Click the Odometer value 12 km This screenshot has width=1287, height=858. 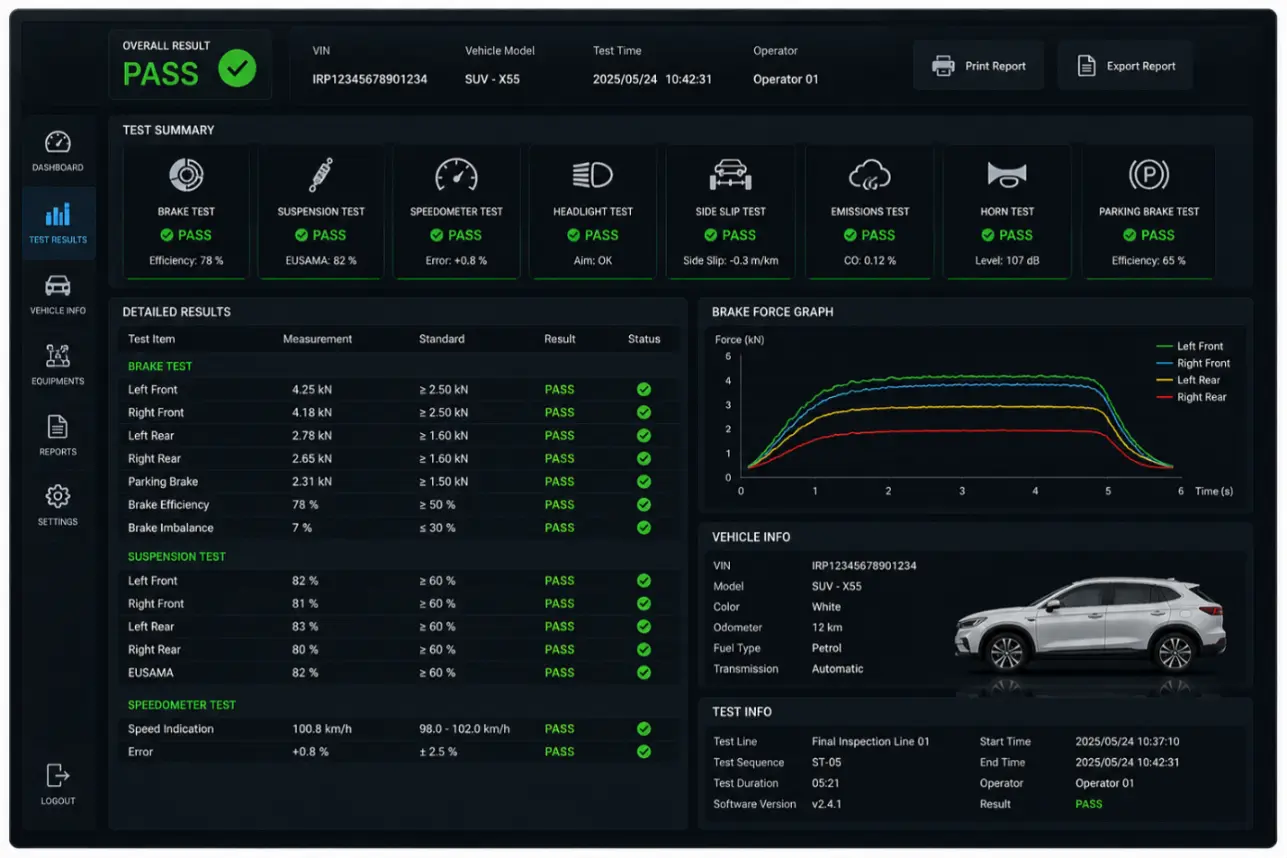pyautogui.click(x=827, y=628)
